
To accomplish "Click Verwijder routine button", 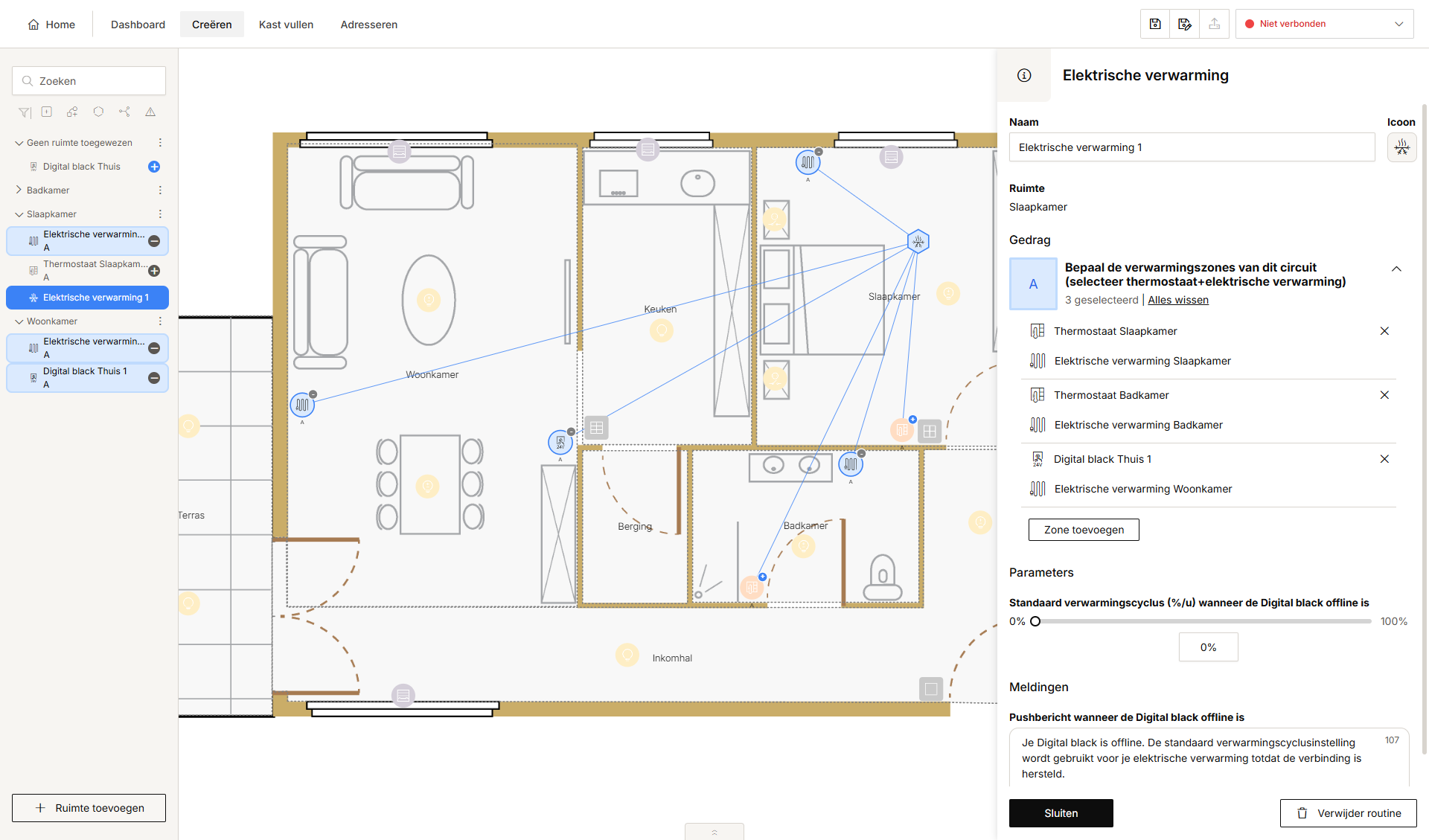I will pyautogui.click(x=1348, y=813).
